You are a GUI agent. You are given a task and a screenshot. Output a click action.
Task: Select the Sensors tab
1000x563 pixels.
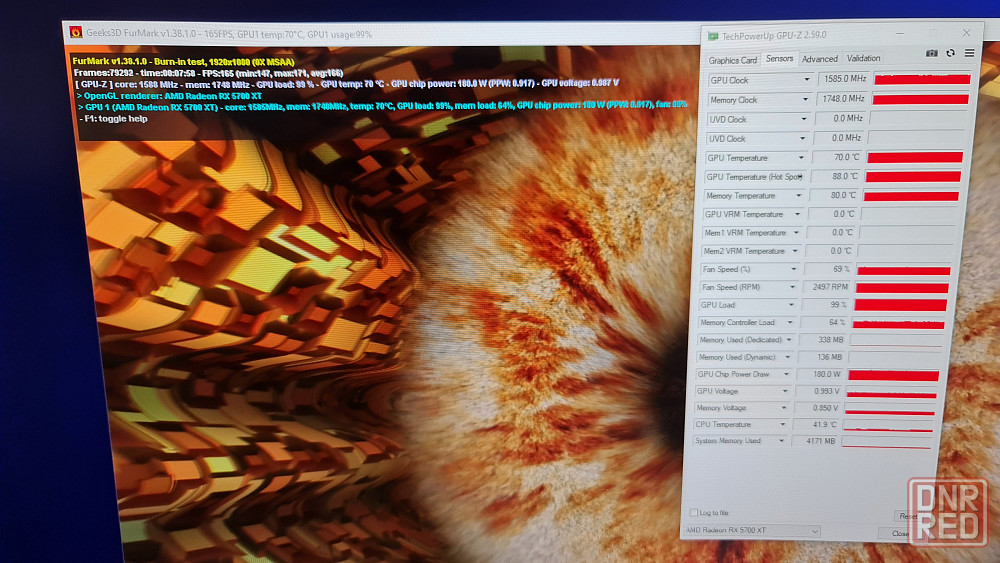[x=779, y=59]
